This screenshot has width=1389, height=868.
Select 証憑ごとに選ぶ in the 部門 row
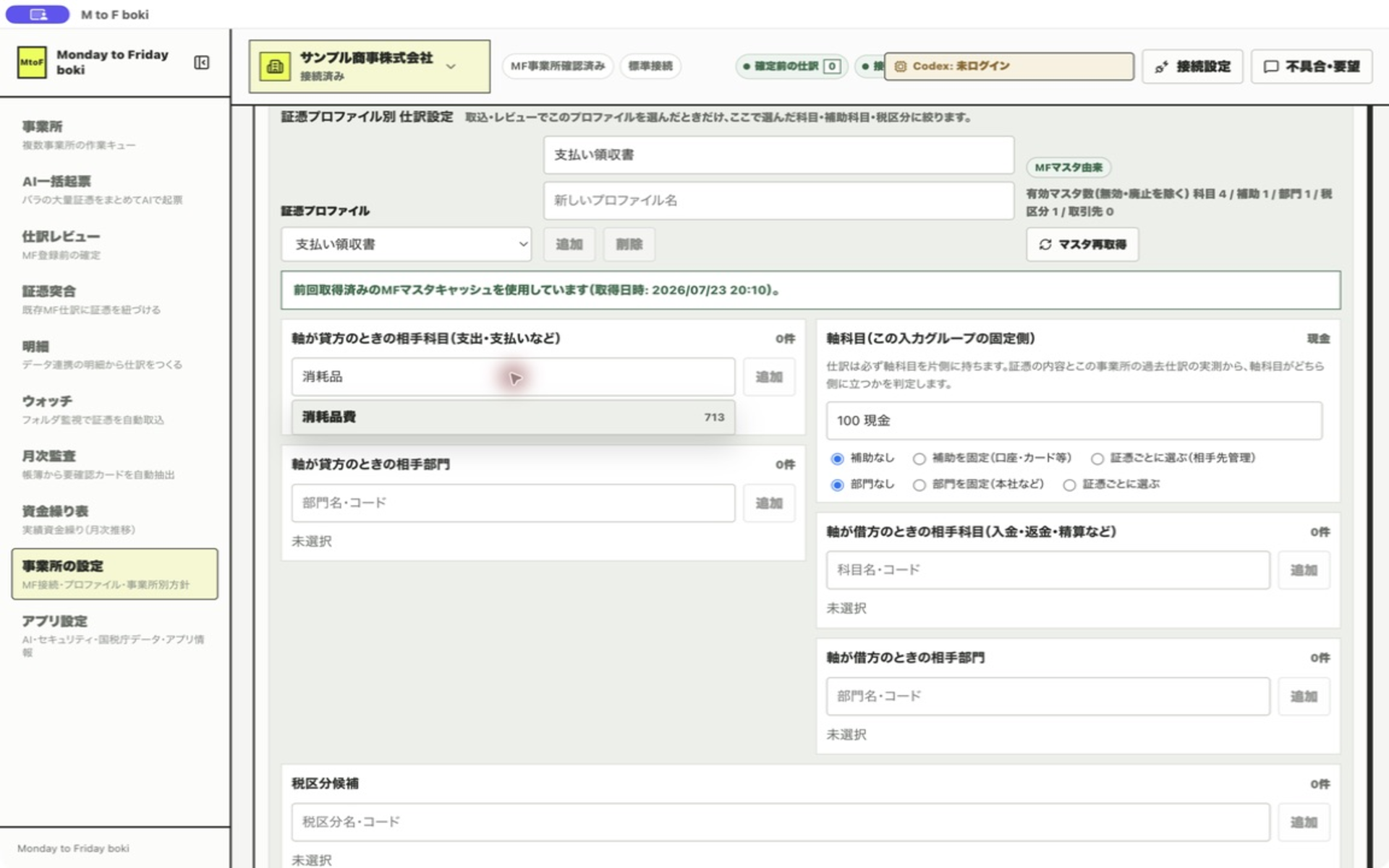click(1069, 485)
